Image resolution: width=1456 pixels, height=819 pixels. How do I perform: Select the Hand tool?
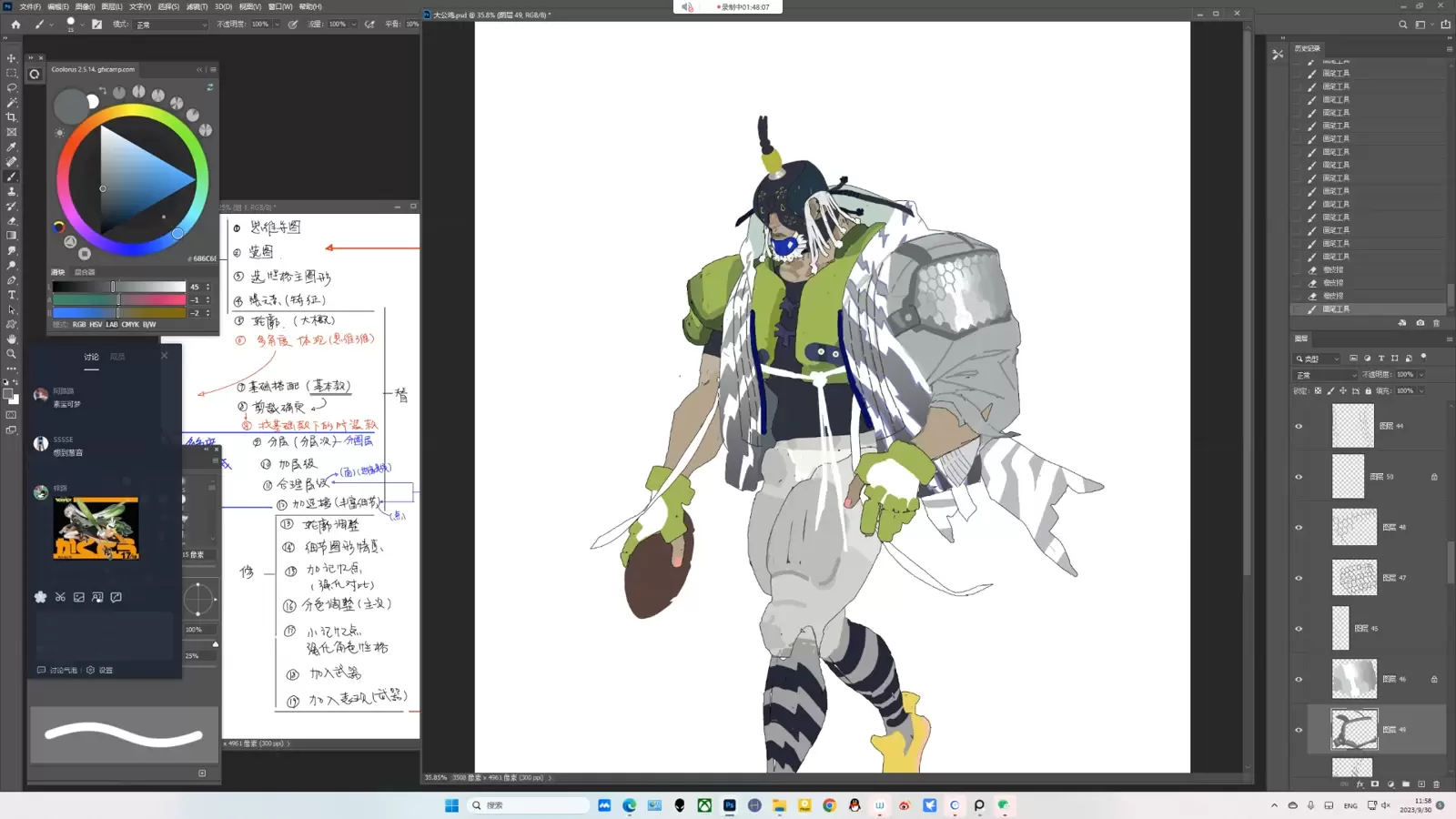(x=12, y=339)
